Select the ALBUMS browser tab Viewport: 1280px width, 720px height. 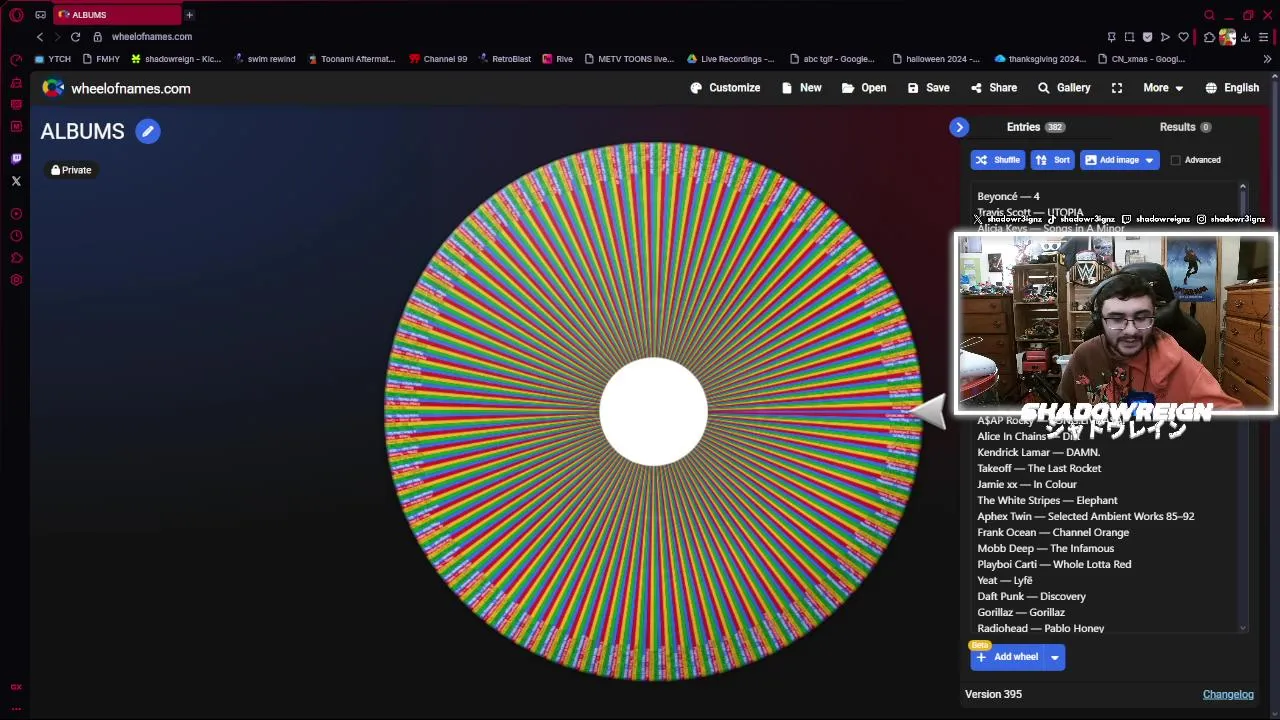pos(115,15)
